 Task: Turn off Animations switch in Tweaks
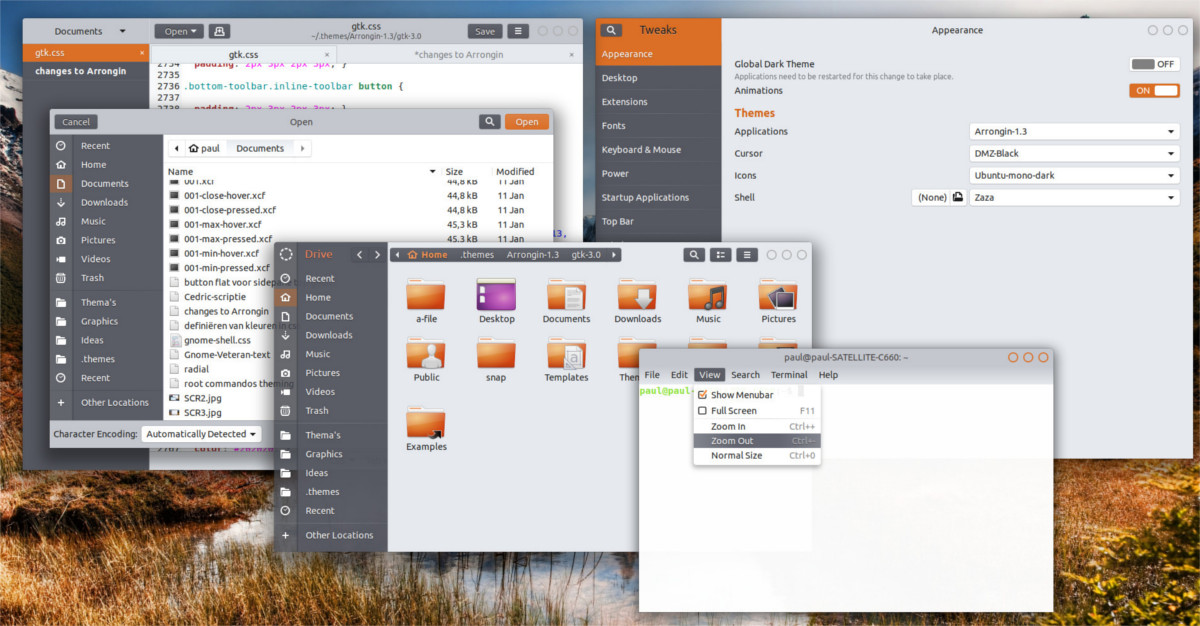(1154, 90)
